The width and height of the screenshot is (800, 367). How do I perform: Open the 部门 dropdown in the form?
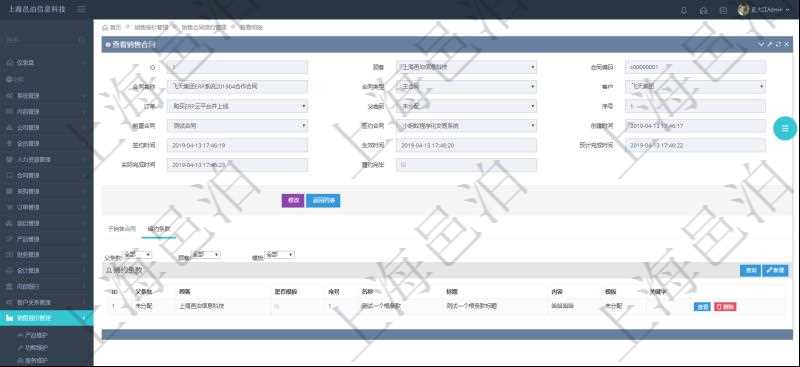coord(466,67)
